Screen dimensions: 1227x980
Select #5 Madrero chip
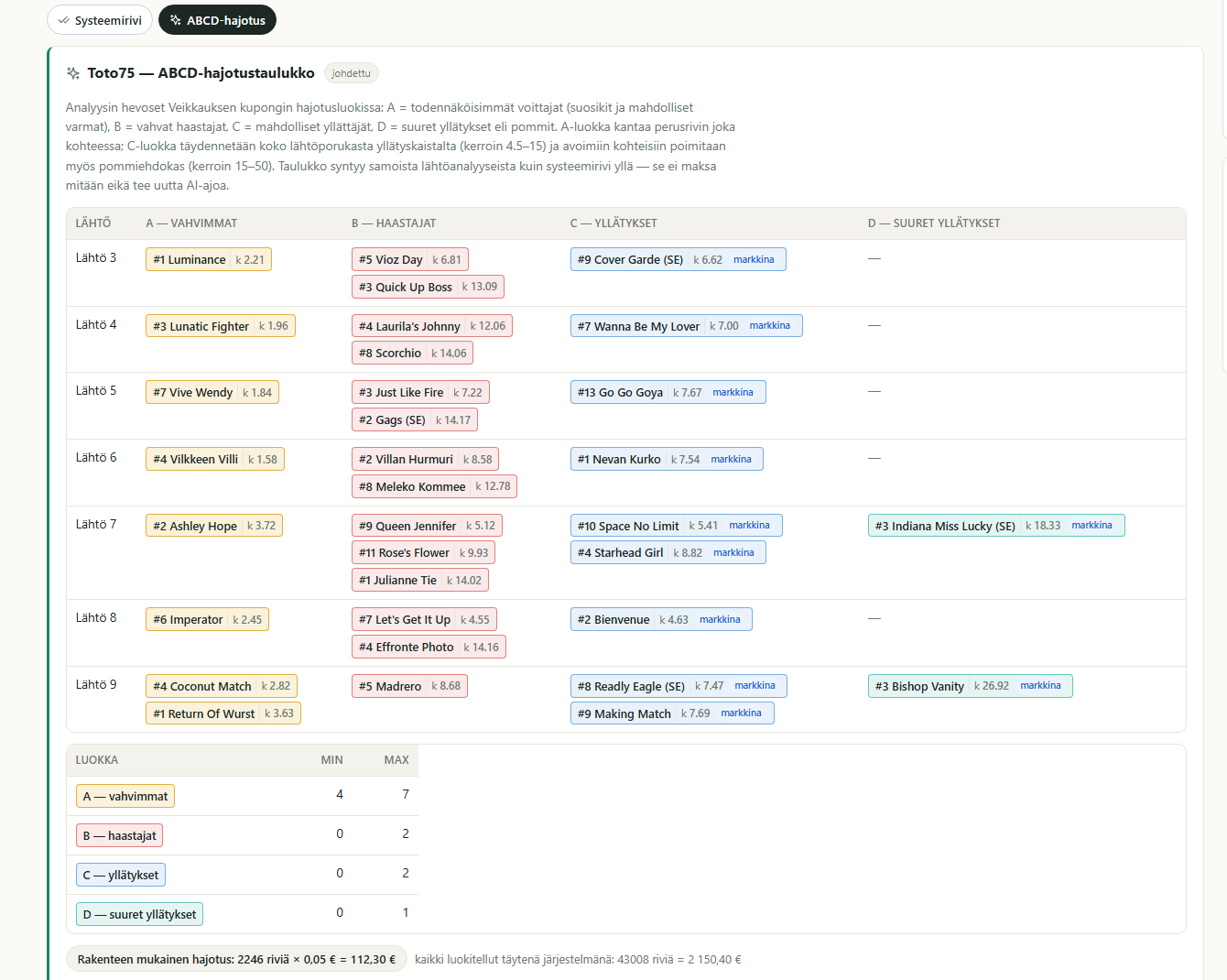[409, 686]
